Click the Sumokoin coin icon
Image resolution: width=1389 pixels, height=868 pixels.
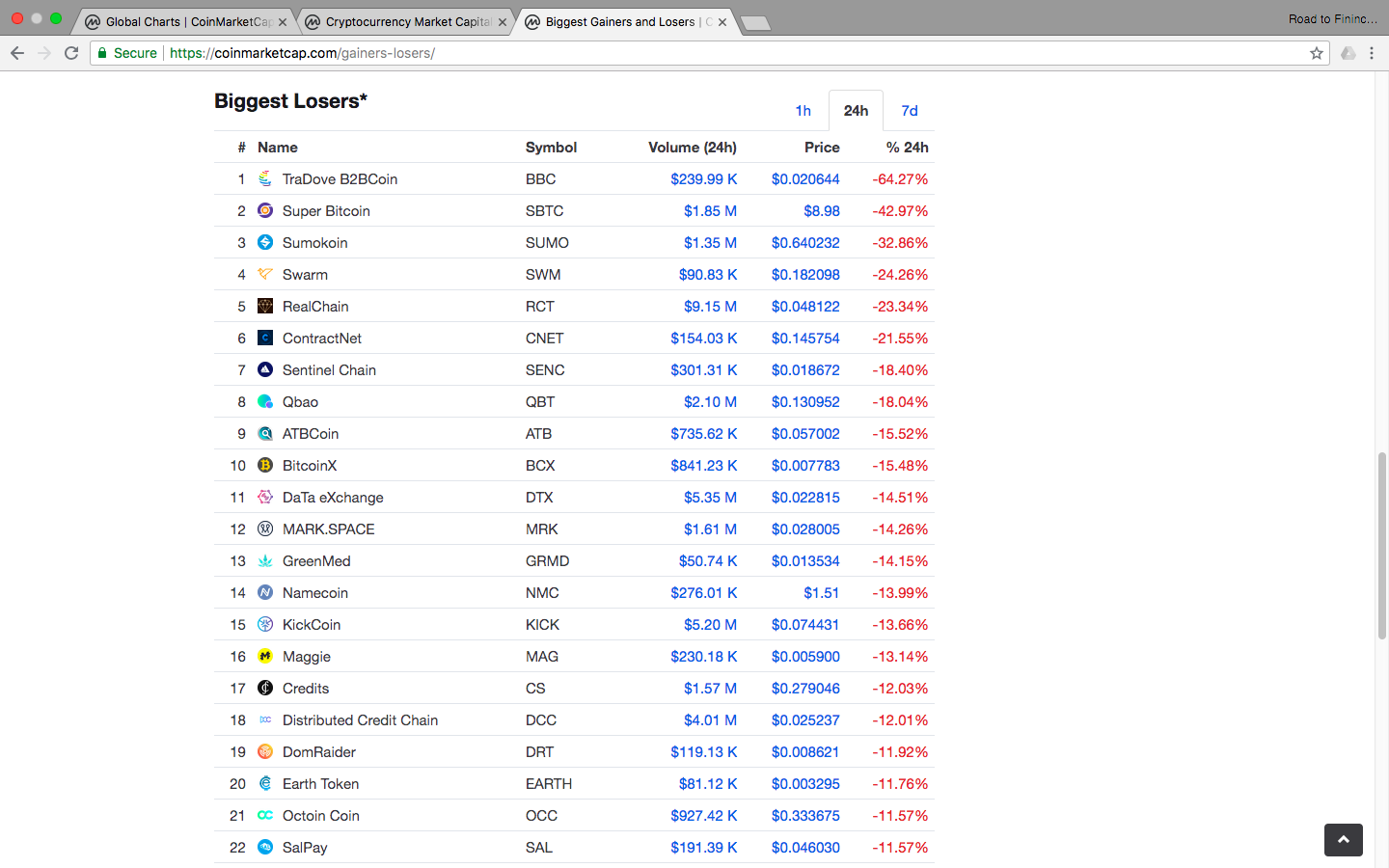[265, 242]
